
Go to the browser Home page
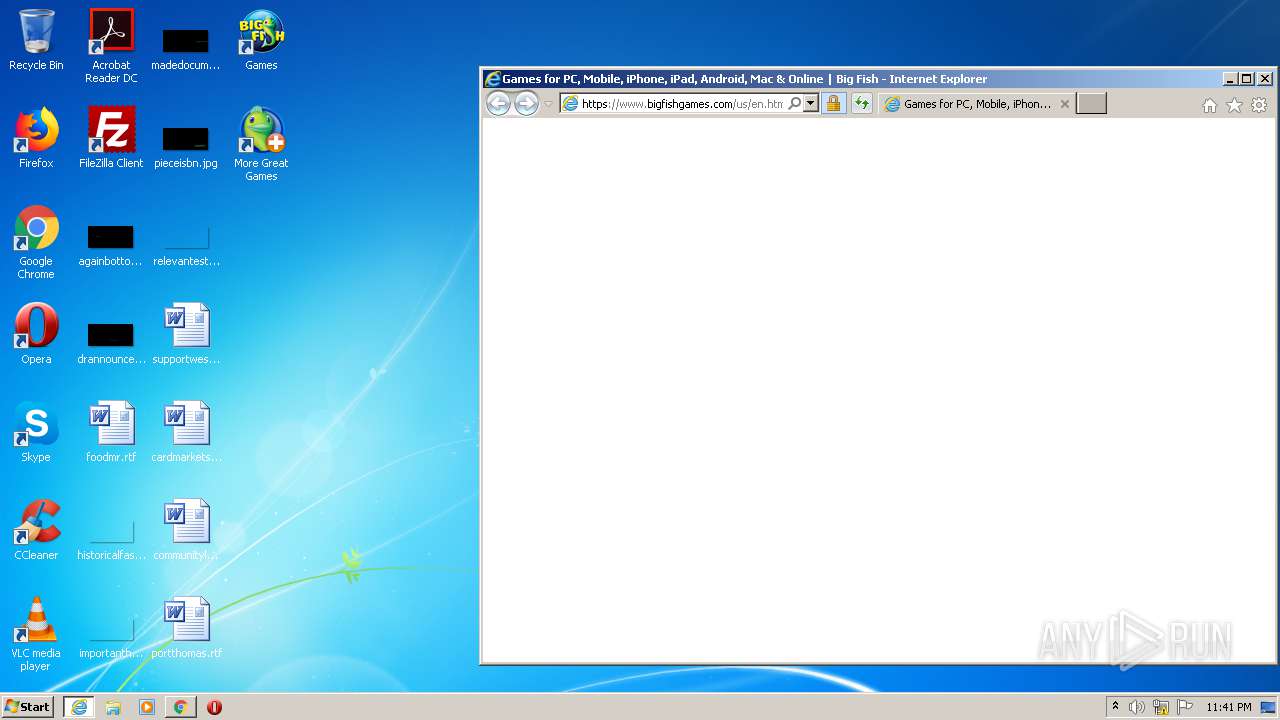pyautogui.click(x=1209, y=105)
